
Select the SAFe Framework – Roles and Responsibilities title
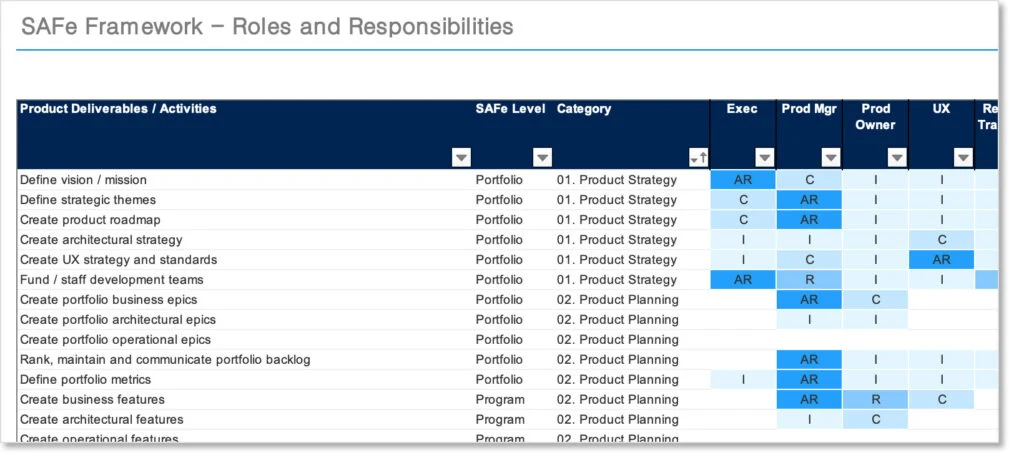(267, 27)
